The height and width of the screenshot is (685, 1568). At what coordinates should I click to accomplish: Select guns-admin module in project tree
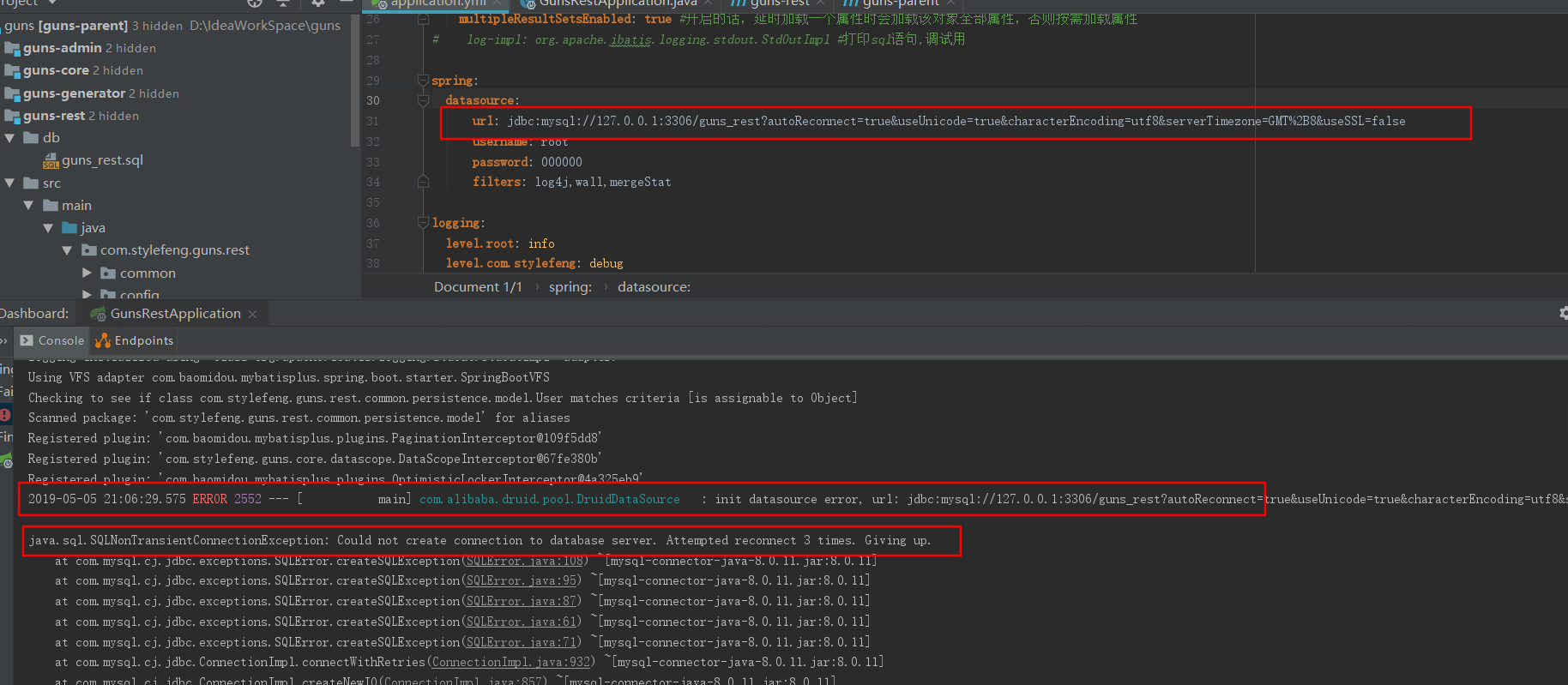point(63,48)
